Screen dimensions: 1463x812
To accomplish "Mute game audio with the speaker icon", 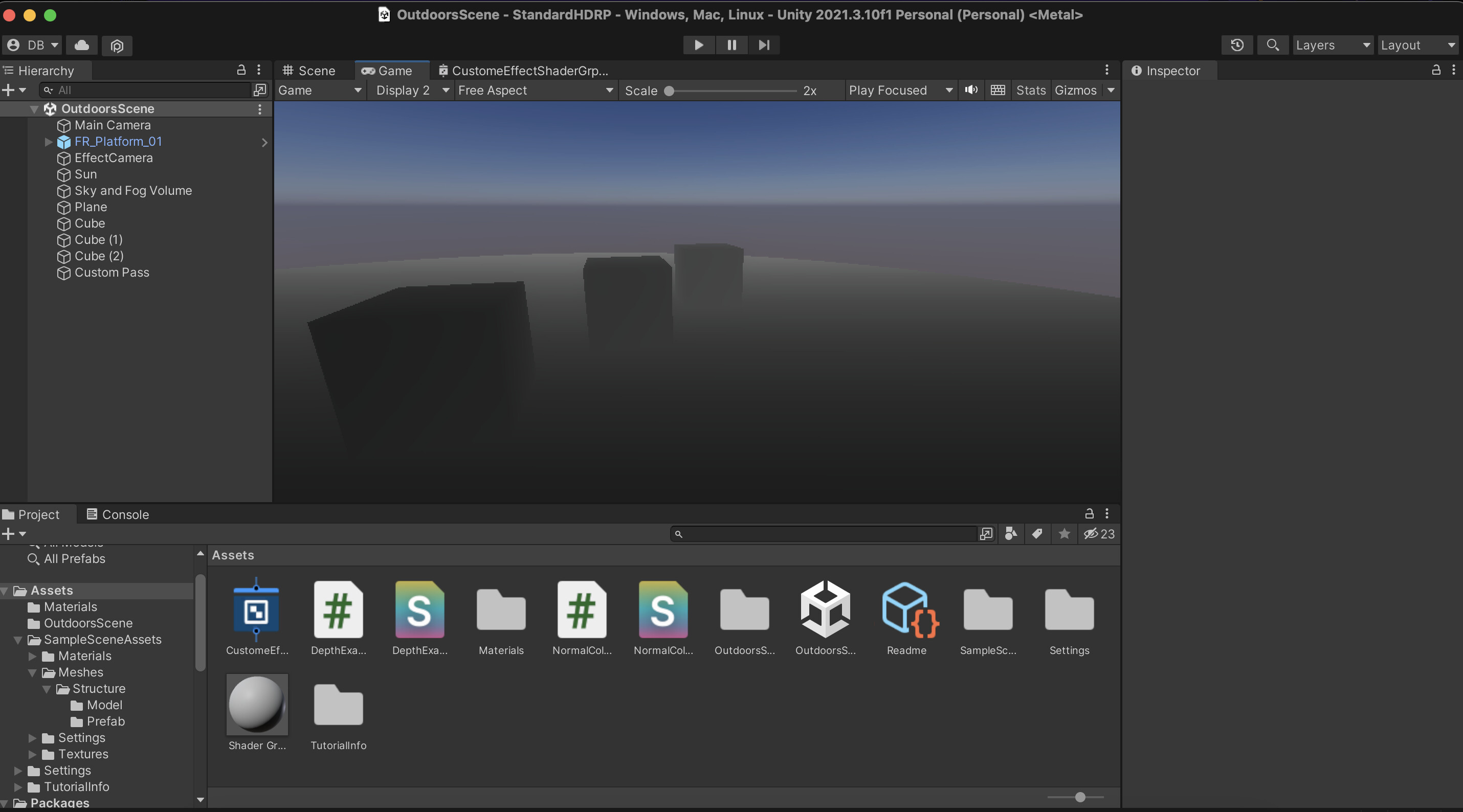I will (971, 91).
